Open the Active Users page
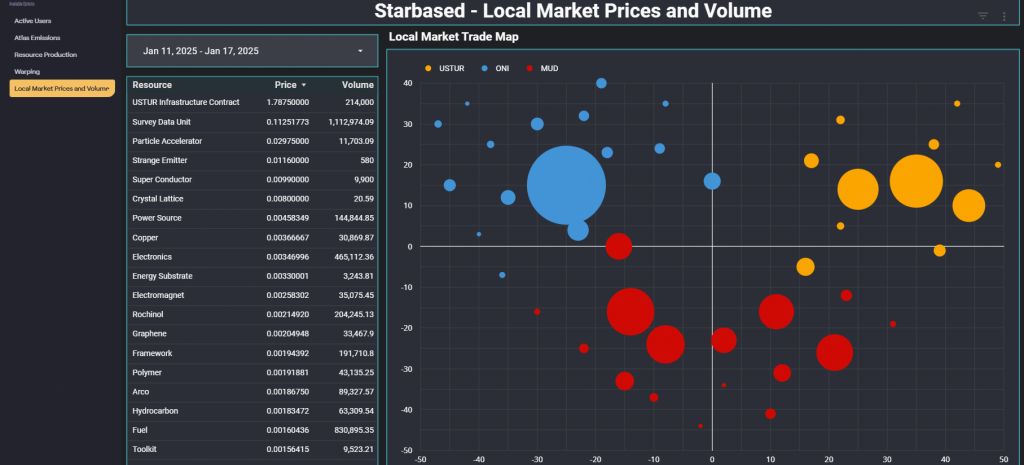This screenshot has width=1024, height=465. tap(33, 21)
